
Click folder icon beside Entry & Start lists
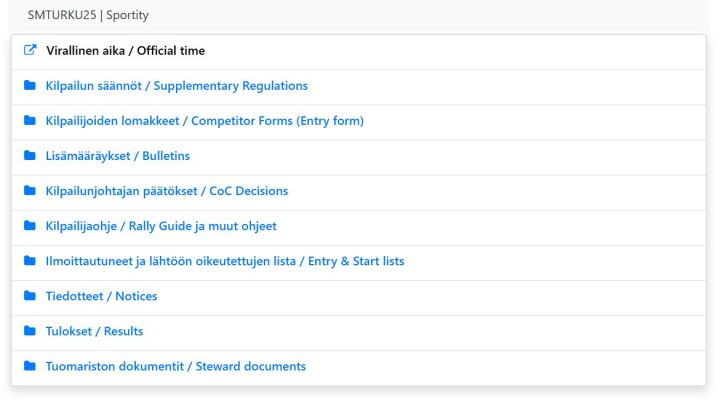(29, 261)
